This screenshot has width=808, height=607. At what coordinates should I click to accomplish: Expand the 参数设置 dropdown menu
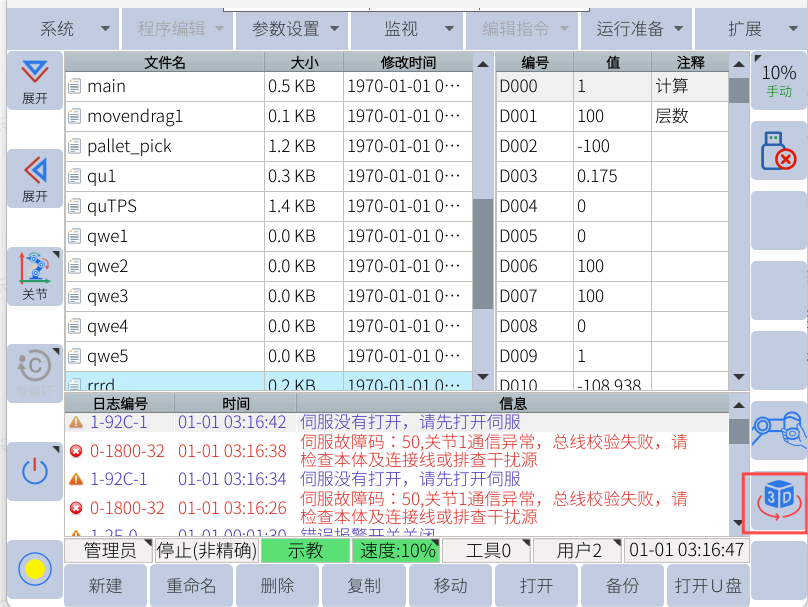point(294,29)
